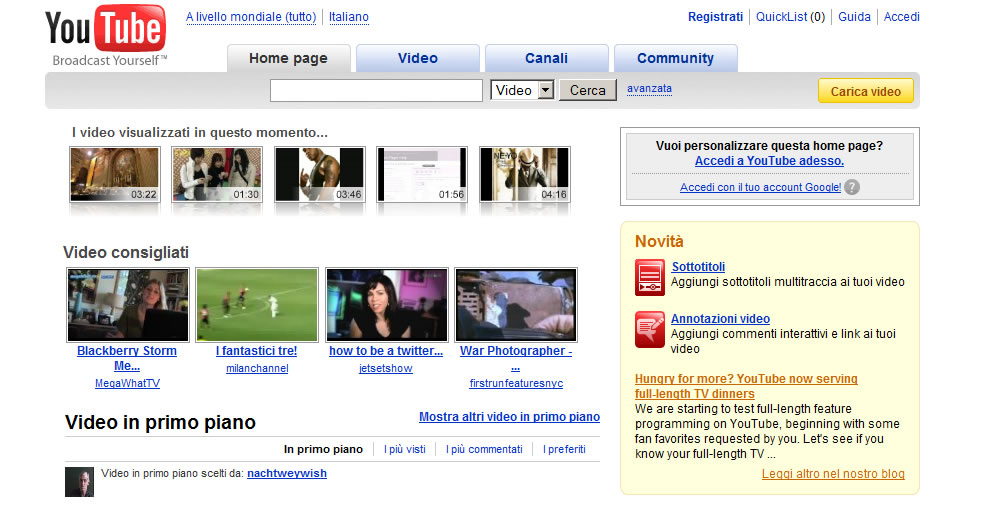Click the Blackberry Storm Me... title link

point(127,358)
